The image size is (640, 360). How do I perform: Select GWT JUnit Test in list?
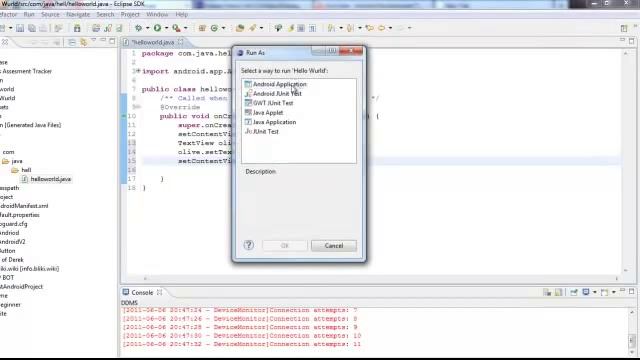273,103
